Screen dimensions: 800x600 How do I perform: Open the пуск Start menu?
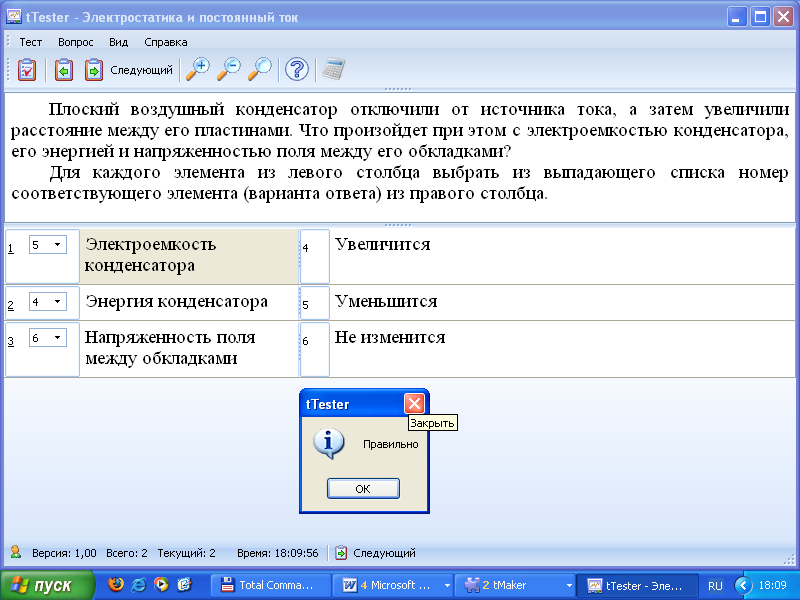pyautogui.click(x=47, y=585)
